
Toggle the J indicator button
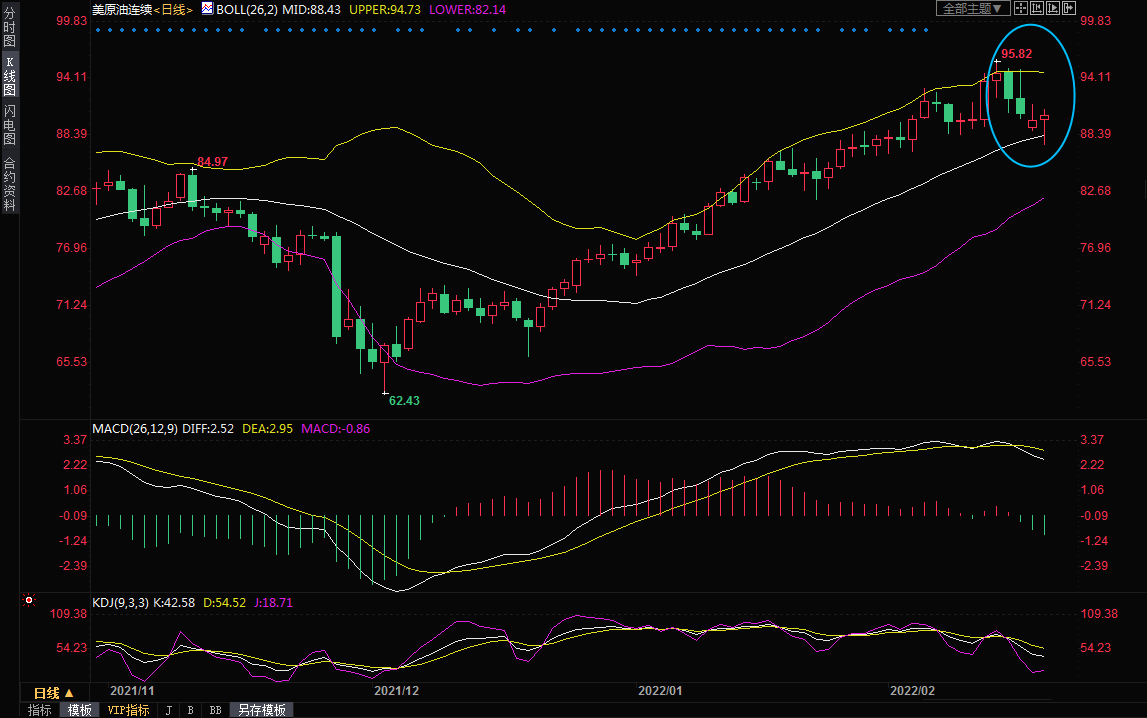(168, 710)
